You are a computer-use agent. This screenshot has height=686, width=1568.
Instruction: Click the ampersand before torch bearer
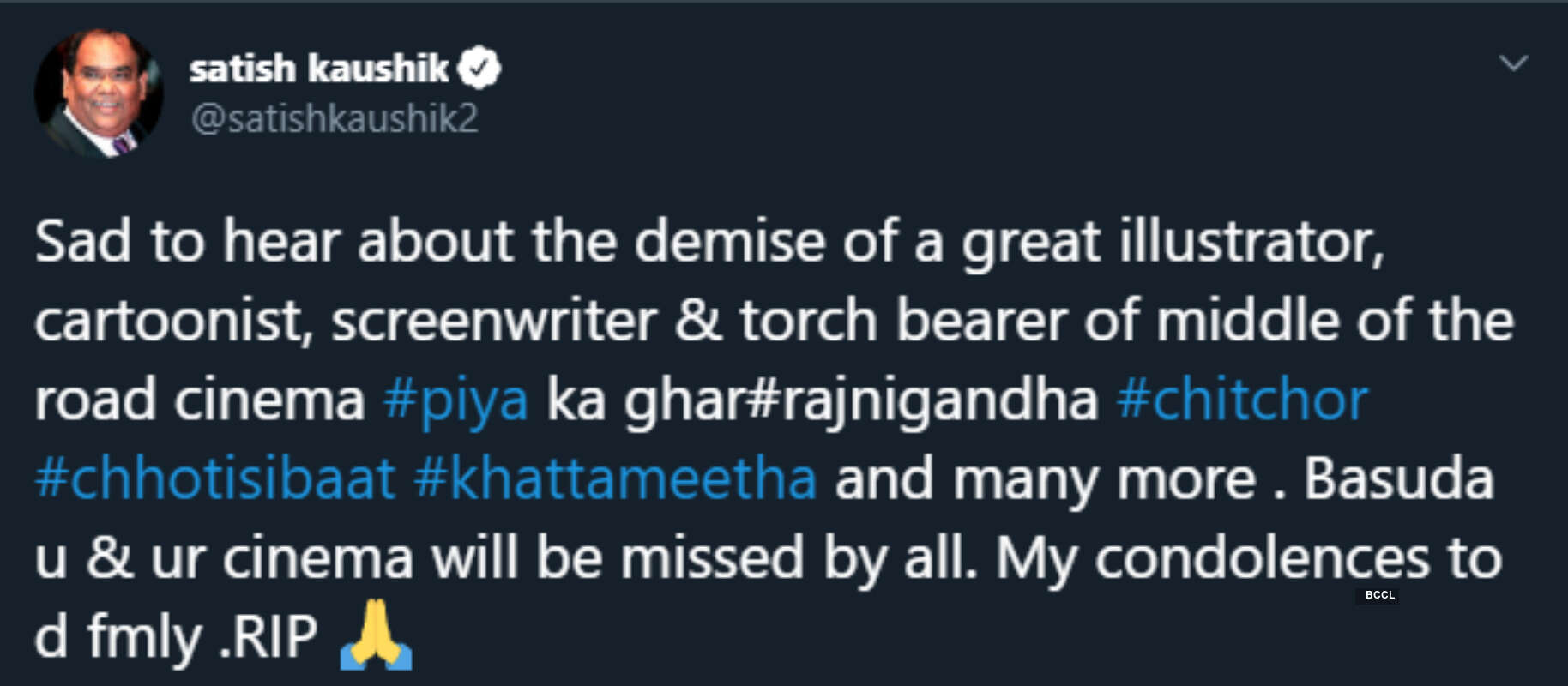(698, 322)
